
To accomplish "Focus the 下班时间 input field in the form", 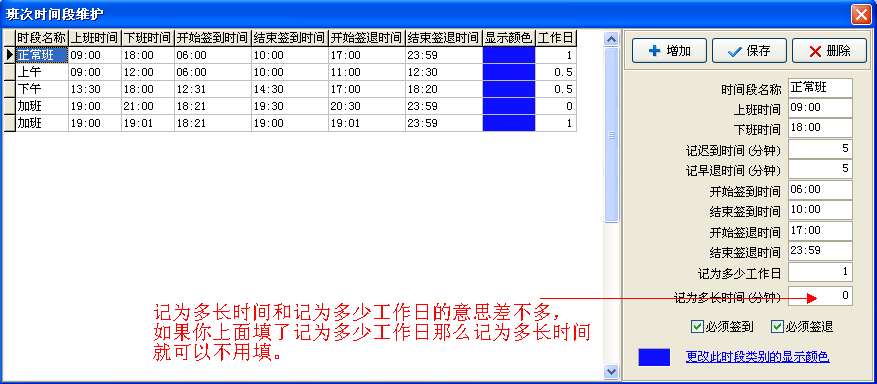I will click(820, 128).
